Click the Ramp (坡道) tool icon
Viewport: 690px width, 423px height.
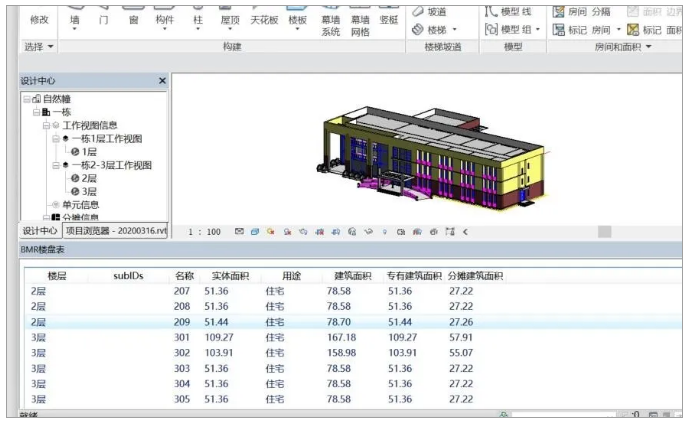coord(417,12)
